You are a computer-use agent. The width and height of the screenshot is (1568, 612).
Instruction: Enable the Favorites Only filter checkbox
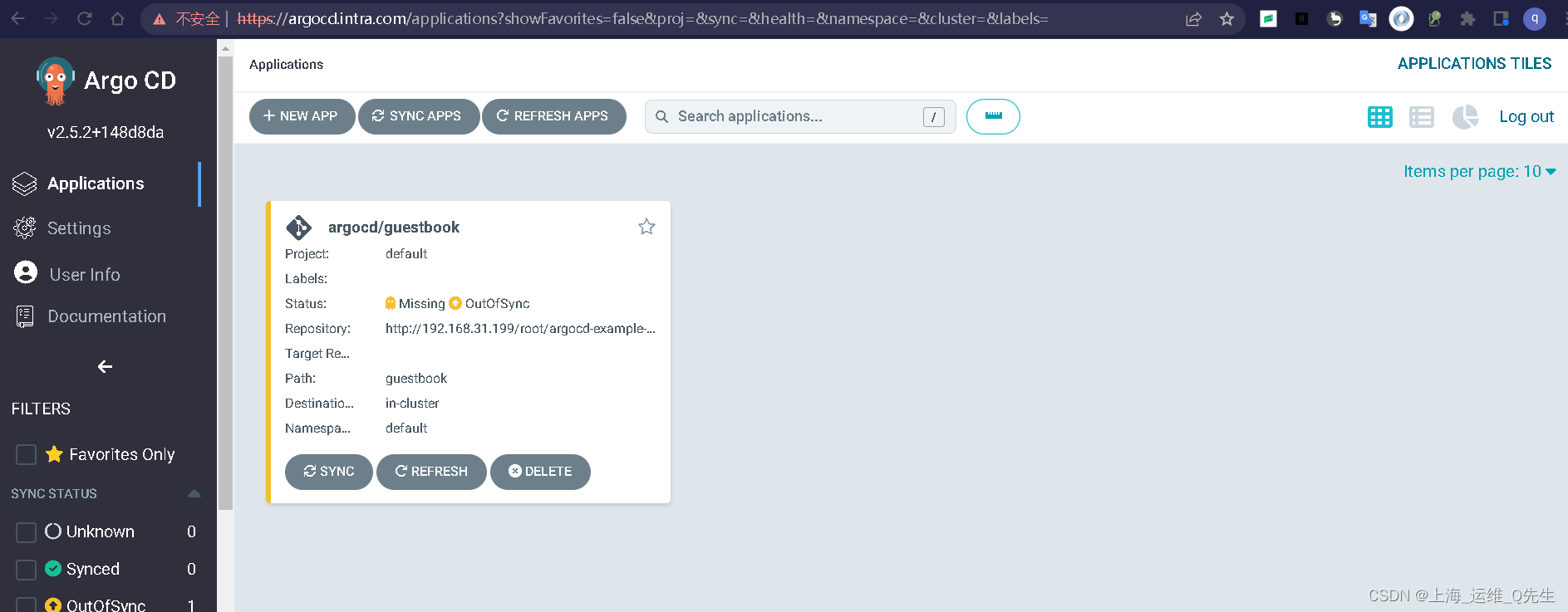click(x=27, y=454)
